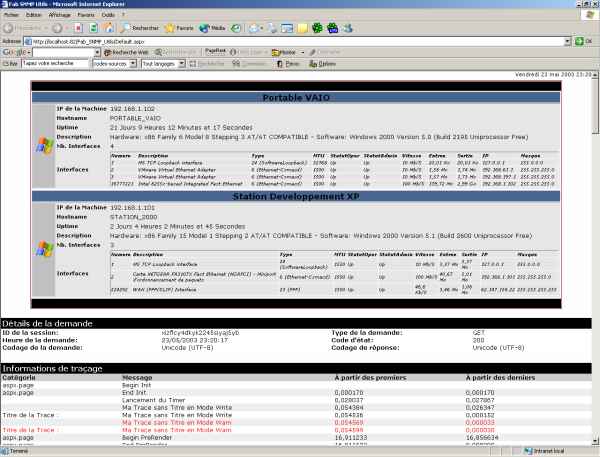This screenshot has height=457, width=600.
Task: Open the Affichage menu
Action: click(x=59, y=15)
